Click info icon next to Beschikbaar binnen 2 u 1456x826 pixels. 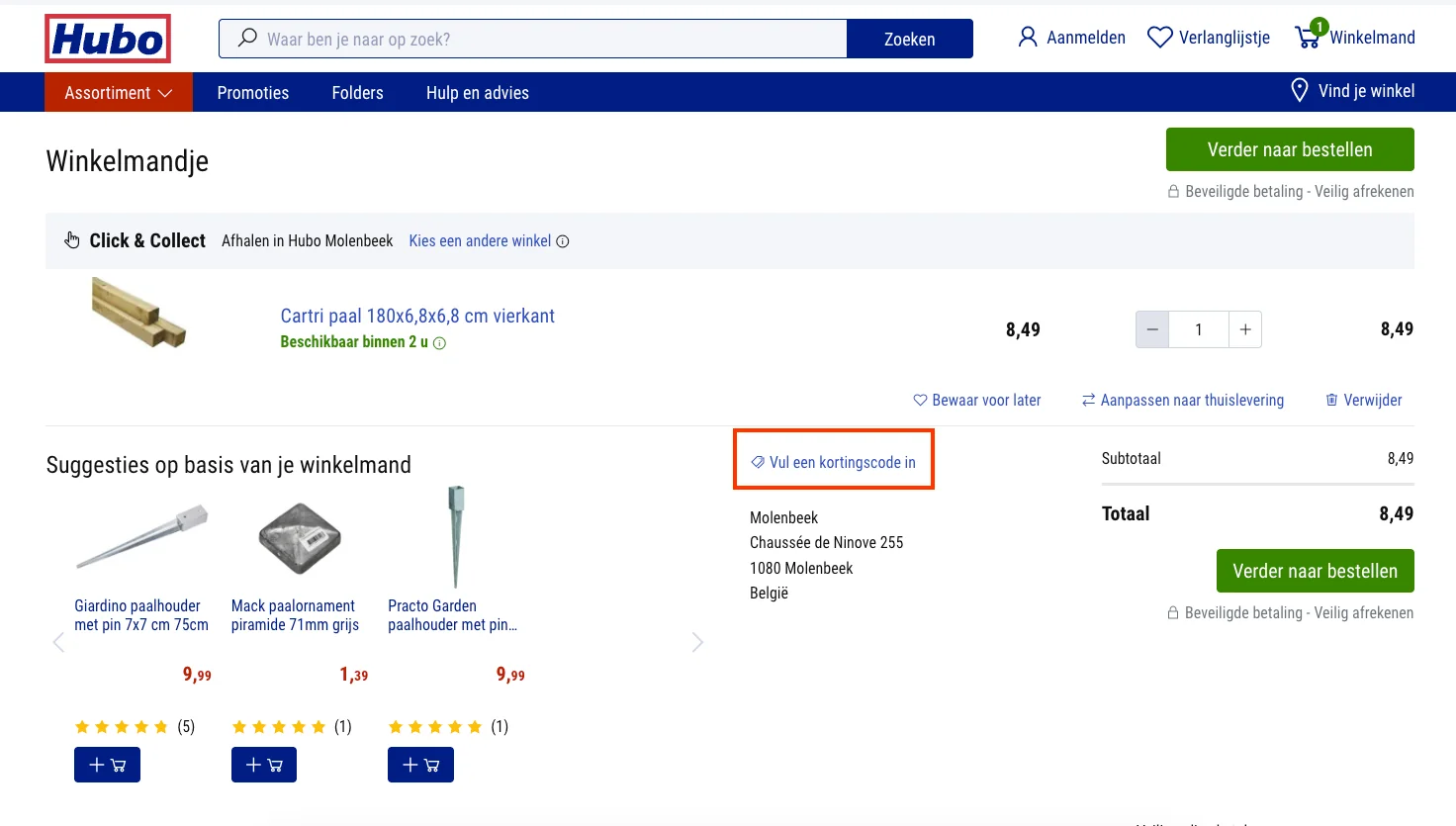[440, 343]
